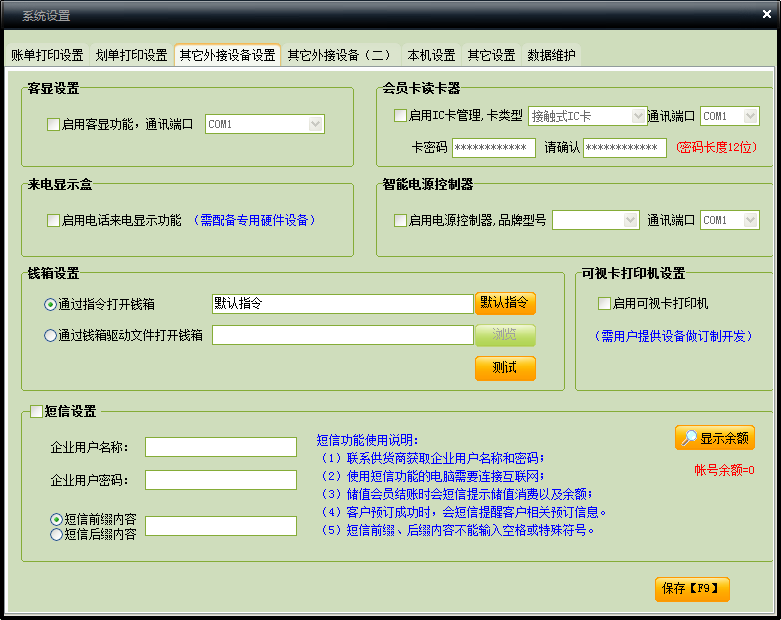Go to 其它外接设备（二） tab
The image size is (781, 620).
(340, 55)
